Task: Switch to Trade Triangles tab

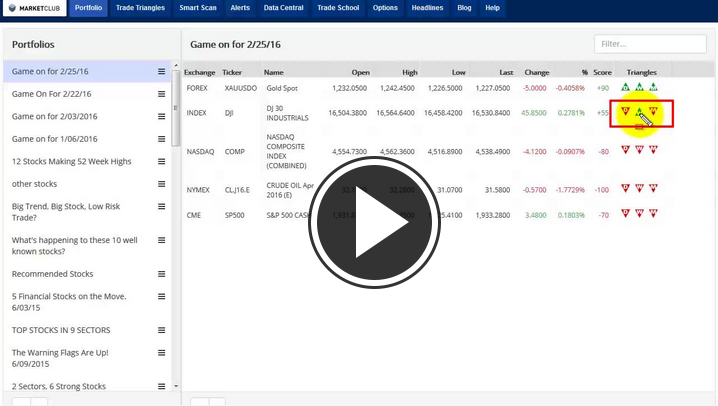Action: coord(139,8)
